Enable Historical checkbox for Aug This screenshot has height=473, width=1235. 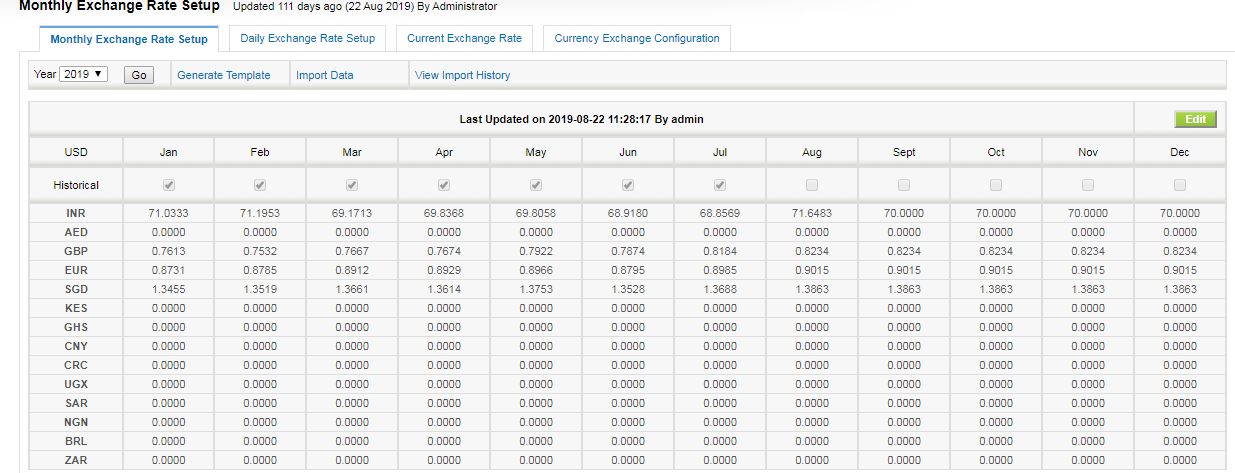coord(812,185)
